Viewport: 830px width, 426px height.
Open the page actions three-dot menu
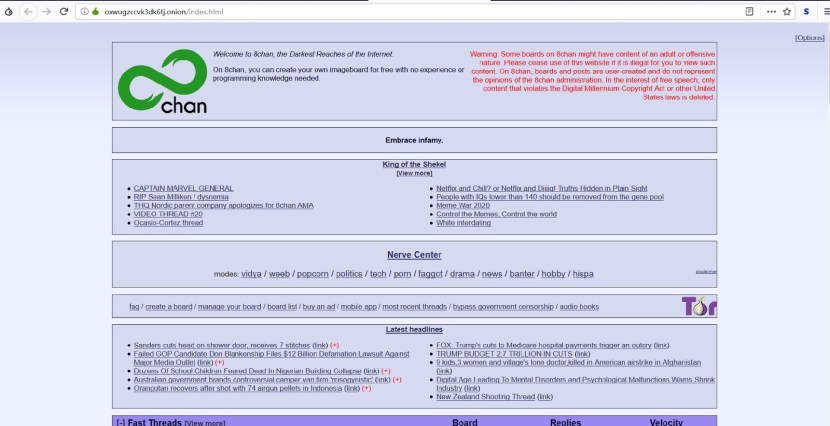770,11
